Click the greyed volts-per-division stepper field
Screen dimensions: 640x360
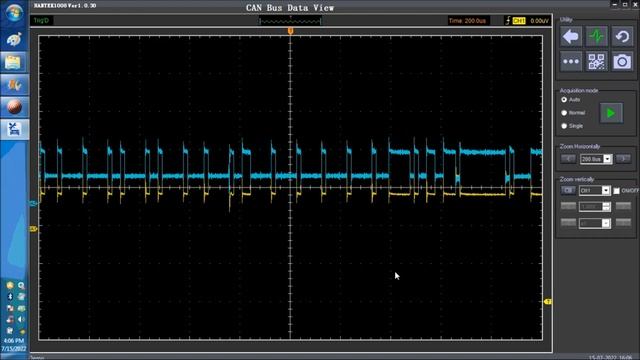coord(594,207)
